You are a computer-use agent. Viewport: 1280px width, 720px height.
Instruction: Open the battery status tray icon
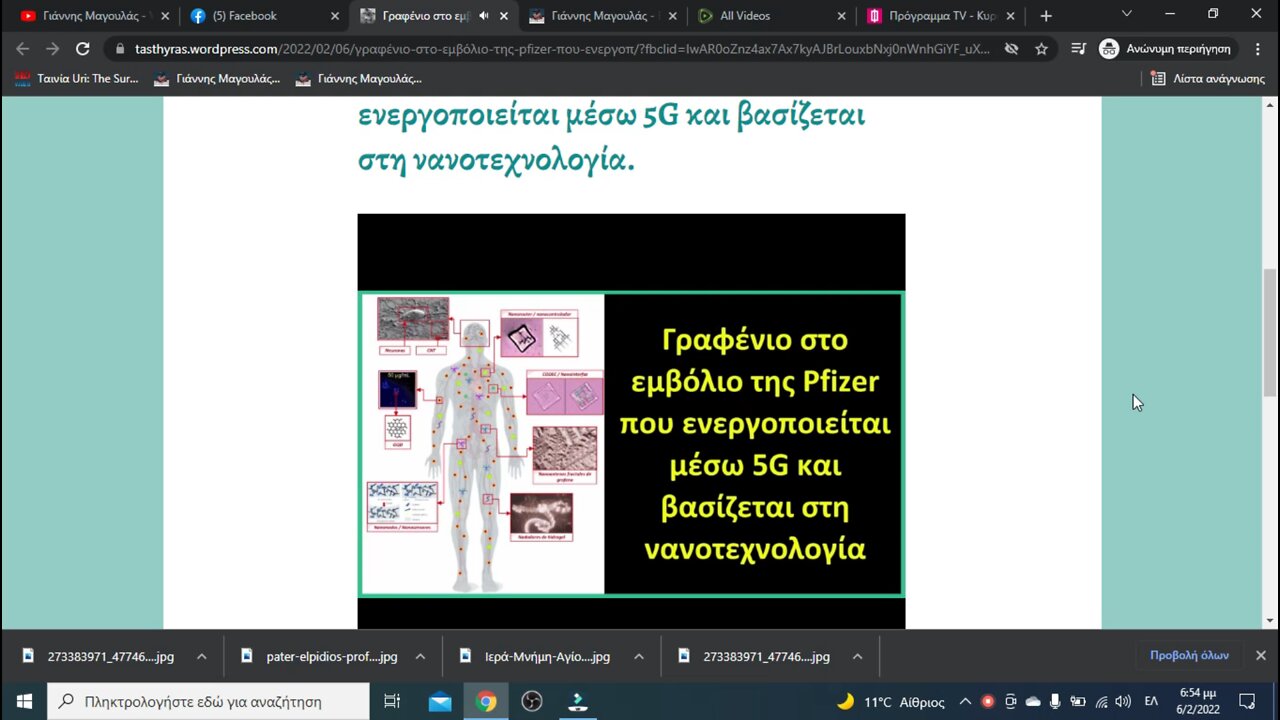click(1078, 702)
